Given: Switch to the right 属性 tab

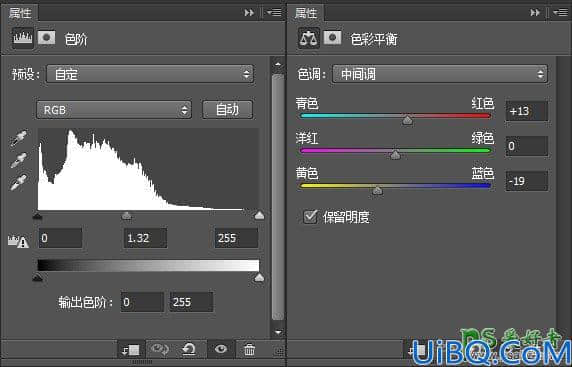Looking at the screenshot, I should (306, 13).
